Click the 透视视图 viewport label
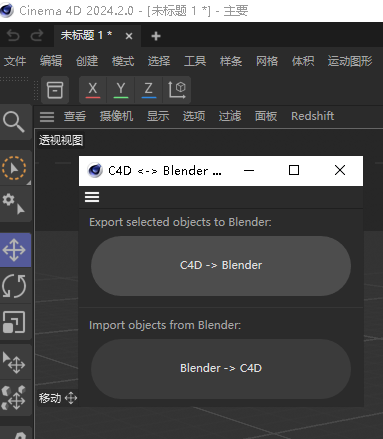This screenshot has width=383, height=439. [61, 140]
